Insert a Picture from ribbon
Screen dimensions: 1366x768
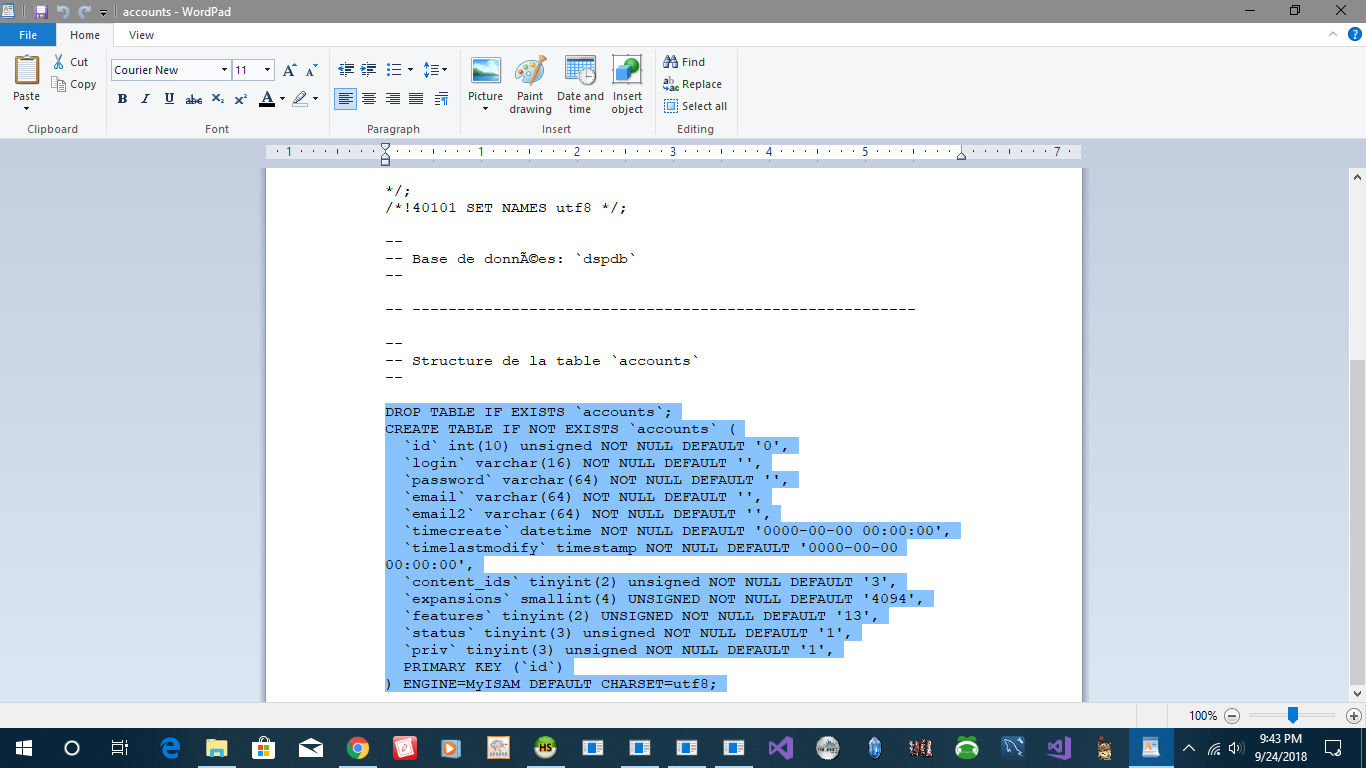coord(486,72)
